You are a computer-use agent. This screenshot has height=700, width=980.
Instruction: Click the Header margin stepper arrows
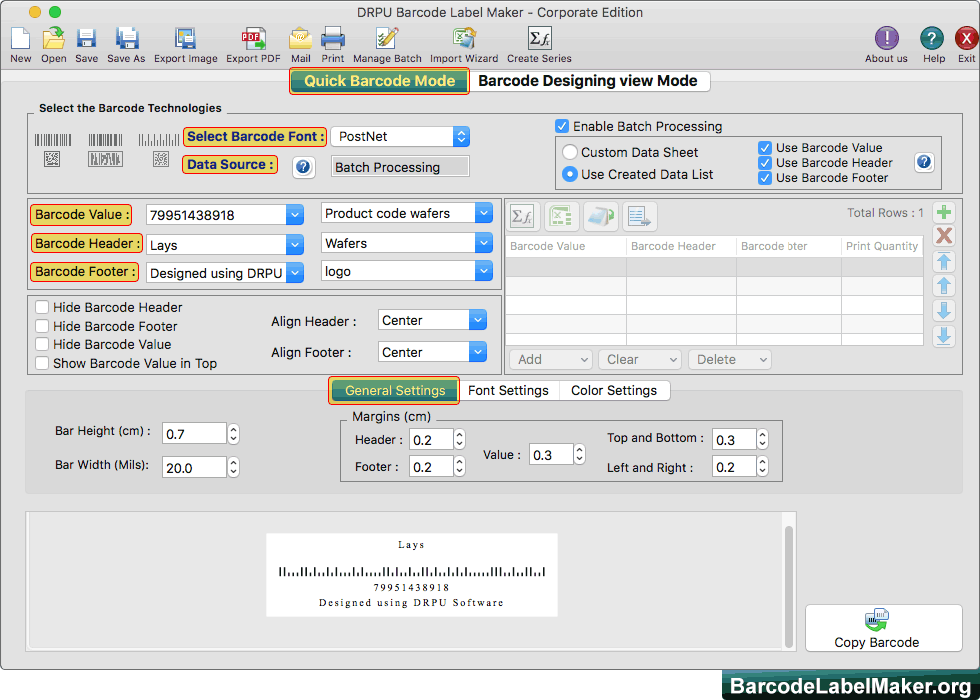(x=459, y=439)
